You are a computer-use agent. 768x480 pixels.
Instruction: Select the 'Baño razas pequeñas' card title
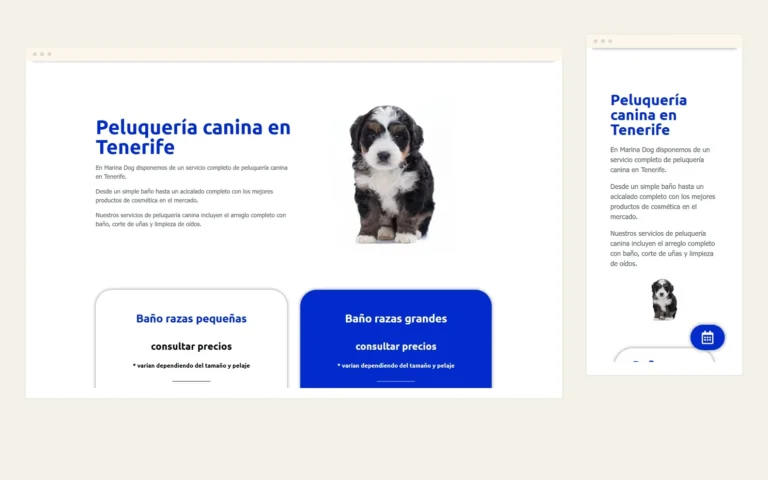[x=192, y=318]
